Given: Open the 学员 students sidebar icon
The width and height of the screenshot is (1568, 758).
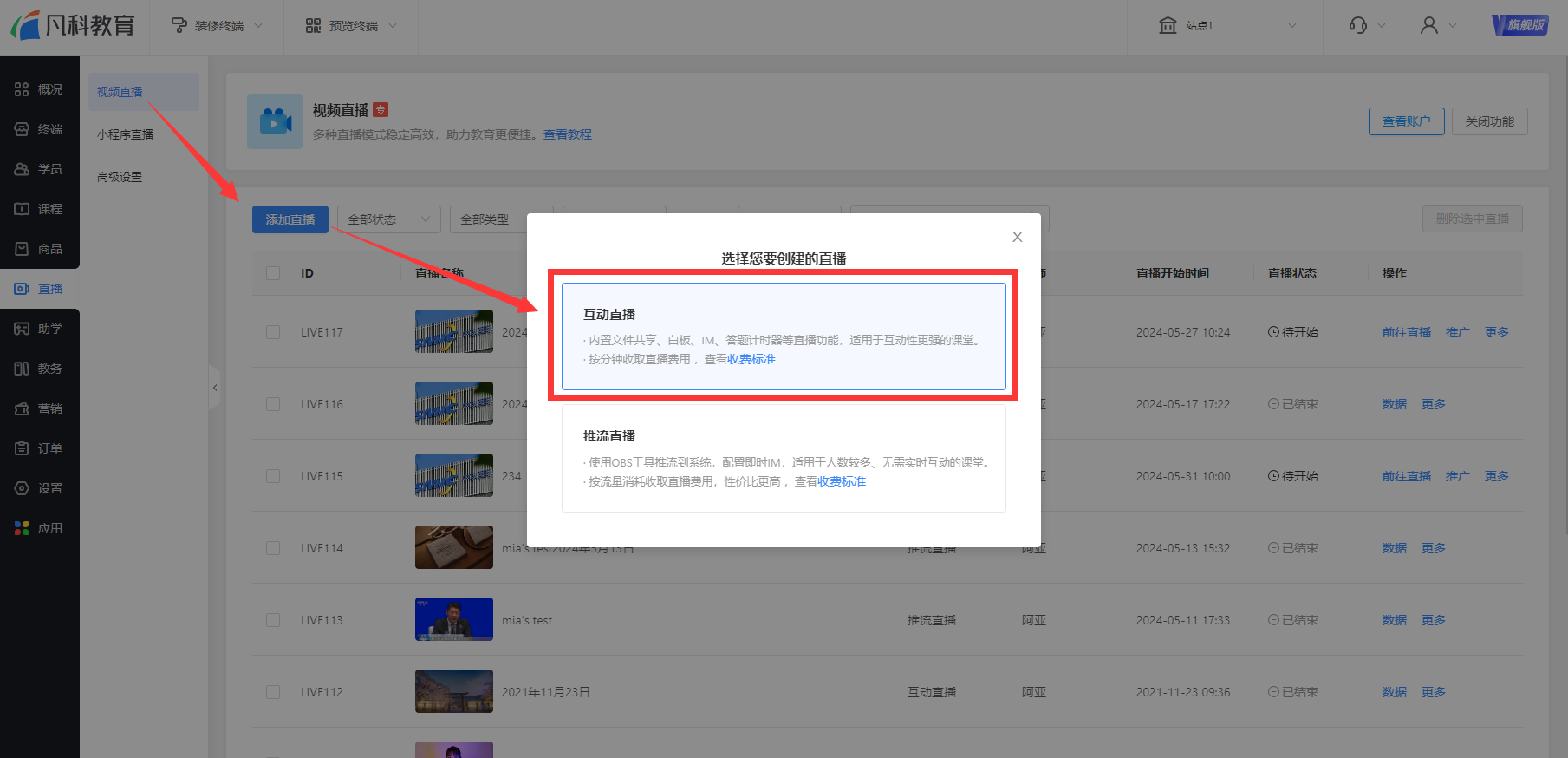Looking at the screenshot, I should 22,169.
